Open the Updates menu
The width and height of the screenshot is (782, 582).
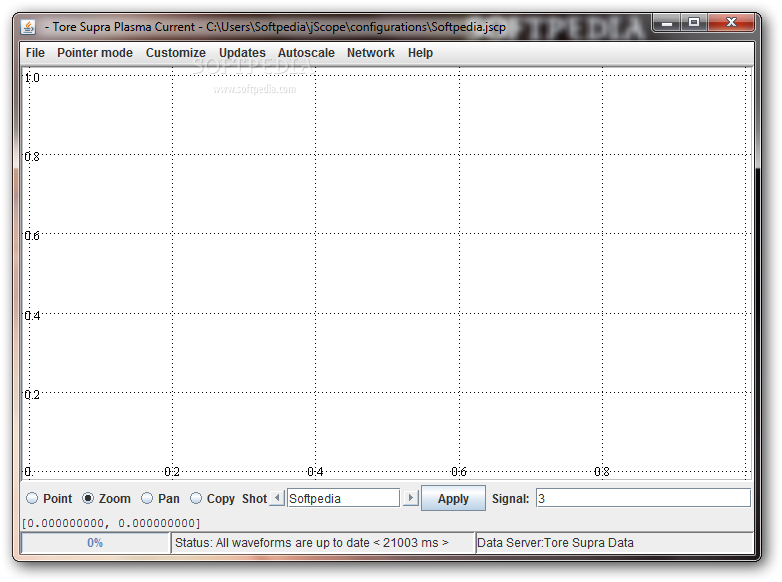click(x=242, y=53)
